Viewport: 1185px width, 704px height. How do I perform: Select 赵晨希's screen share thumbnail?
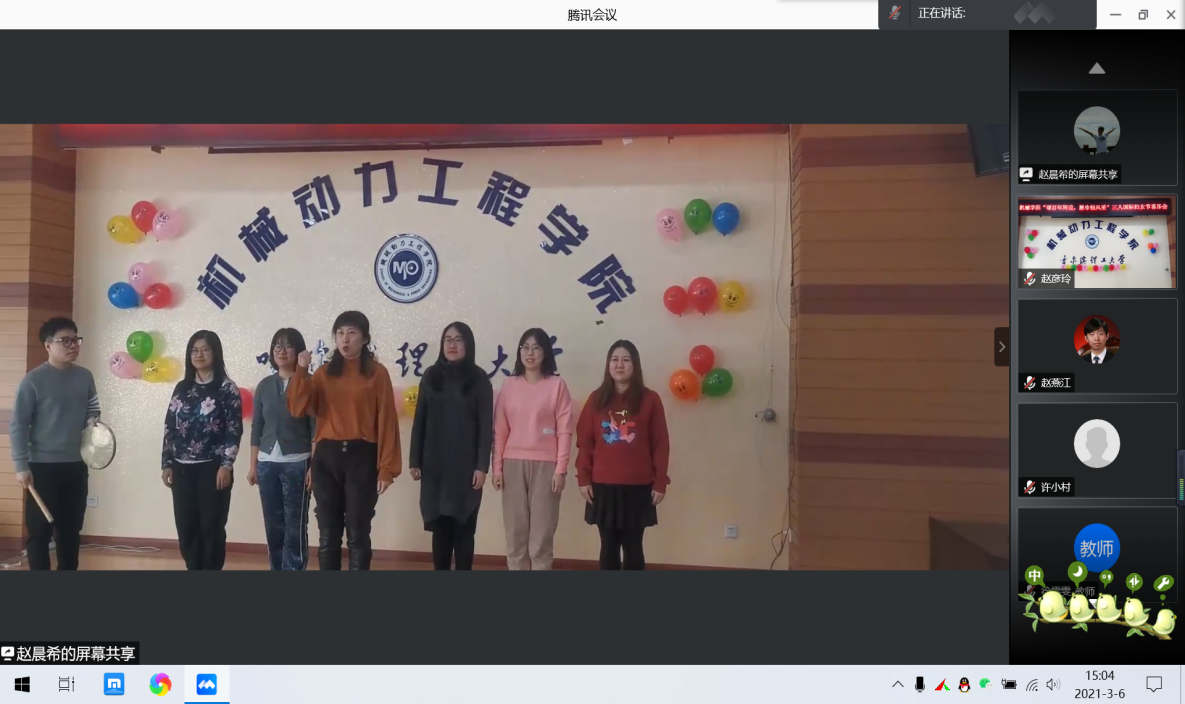click(x=1096, y=135)
